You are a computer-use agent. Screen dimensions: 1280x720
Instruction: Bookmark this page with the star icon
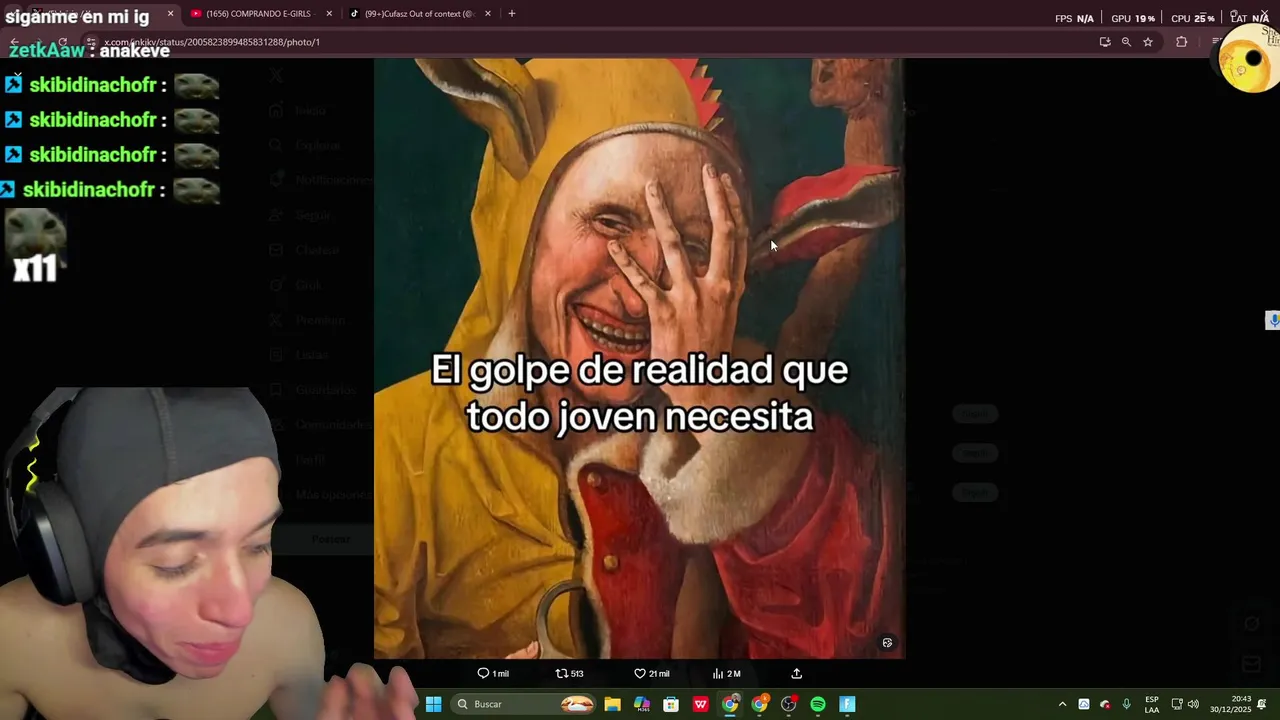pyautogui.click(x=1148, y=42)
